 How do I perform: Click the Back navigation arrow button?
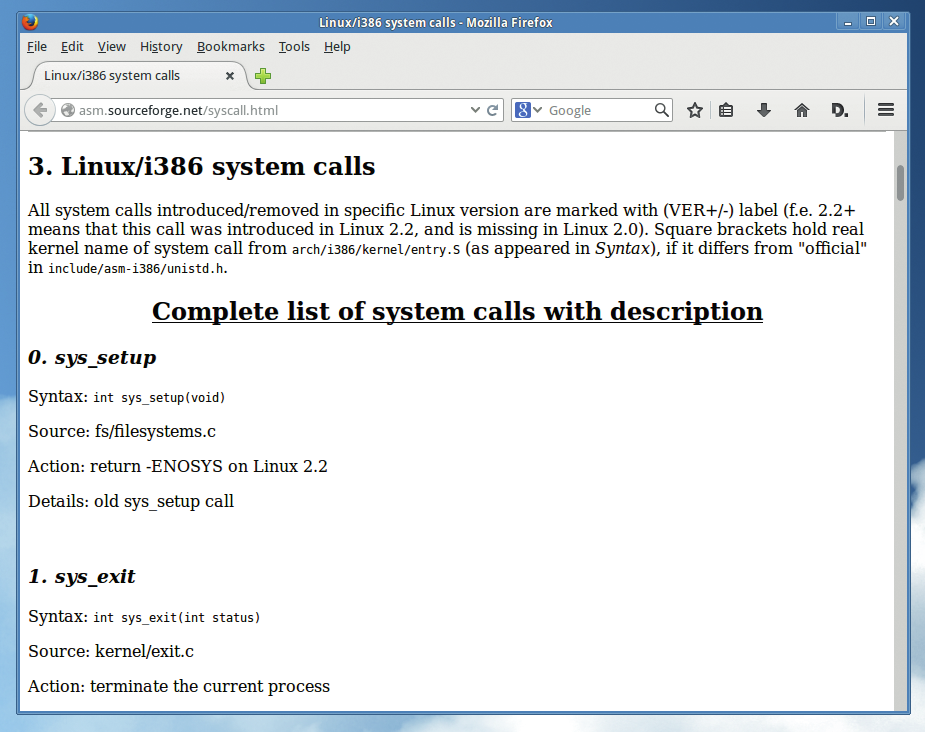[x=40, y=110]
